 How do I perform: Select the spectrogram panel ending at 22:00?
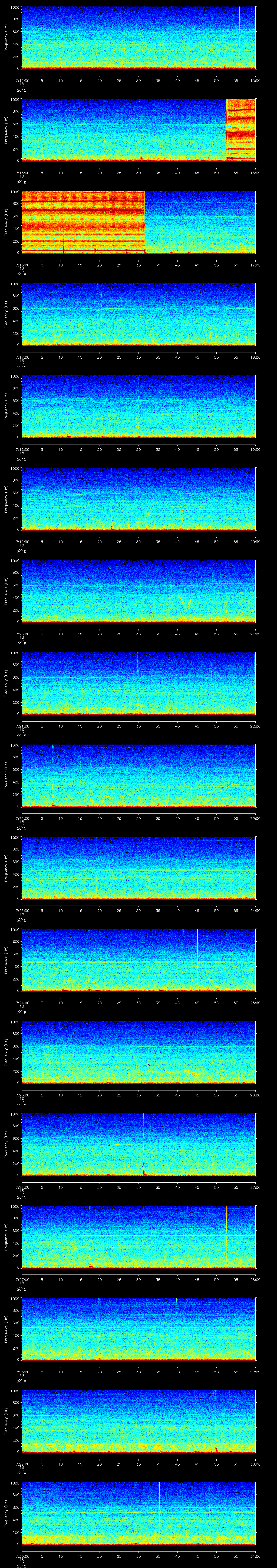[138, 683]
